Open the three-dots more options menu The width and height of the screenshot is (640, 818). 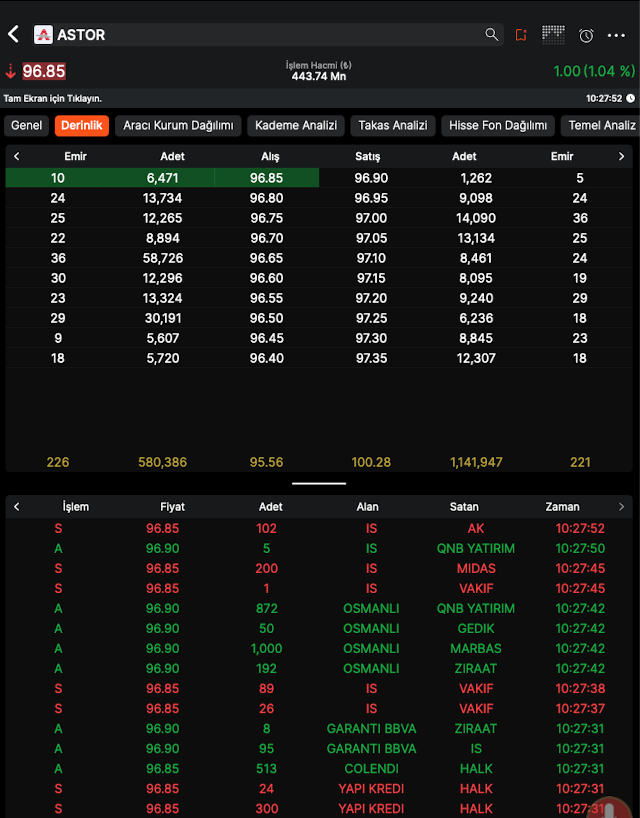pos(616,35)
